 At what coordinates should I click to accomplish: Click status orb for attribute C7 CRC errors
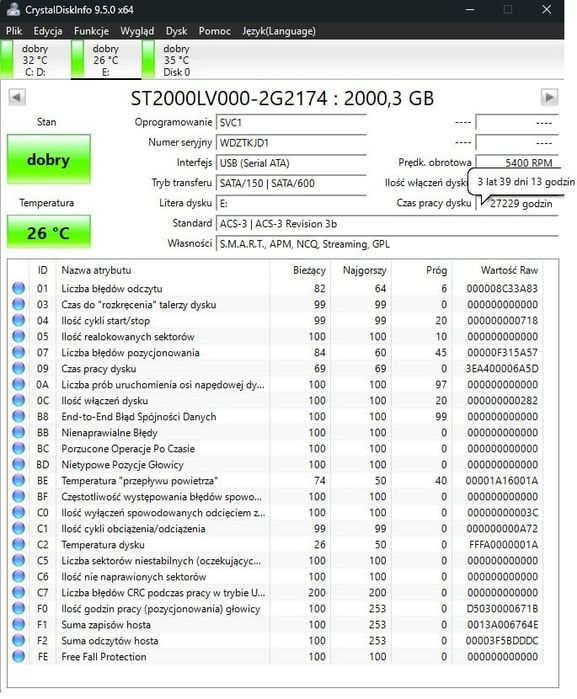point(18,592)
